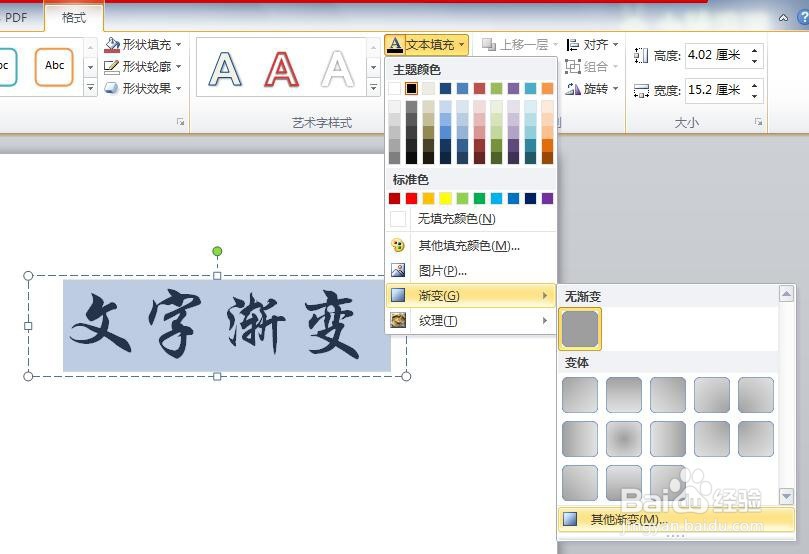This screenshot has width=809, height=554.
Task: Open the Rotate dropdown arrow
Action: (x=615, y=89)
